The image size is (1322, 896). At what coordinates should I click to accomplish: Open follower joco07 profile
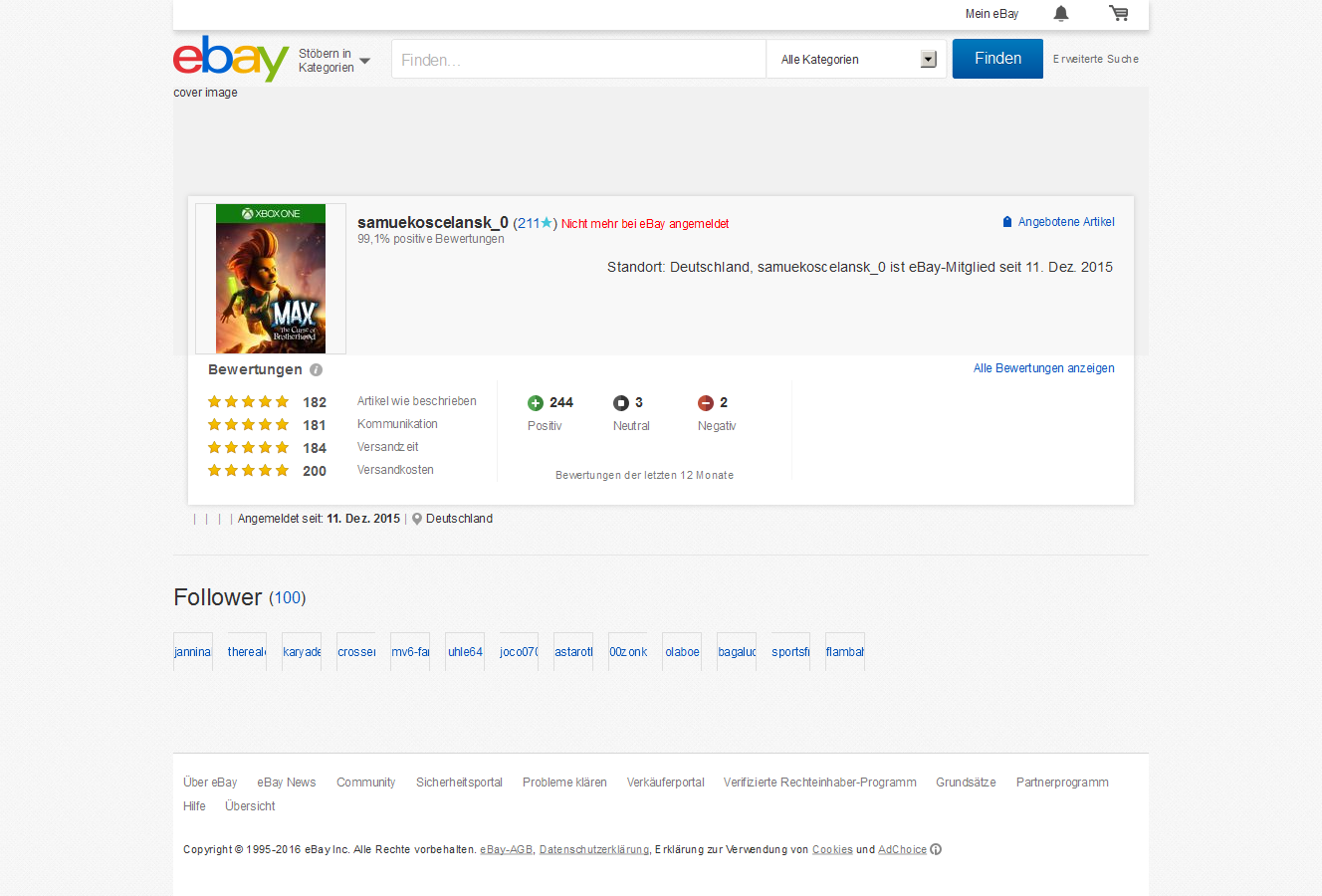click(x=519, y=652)
